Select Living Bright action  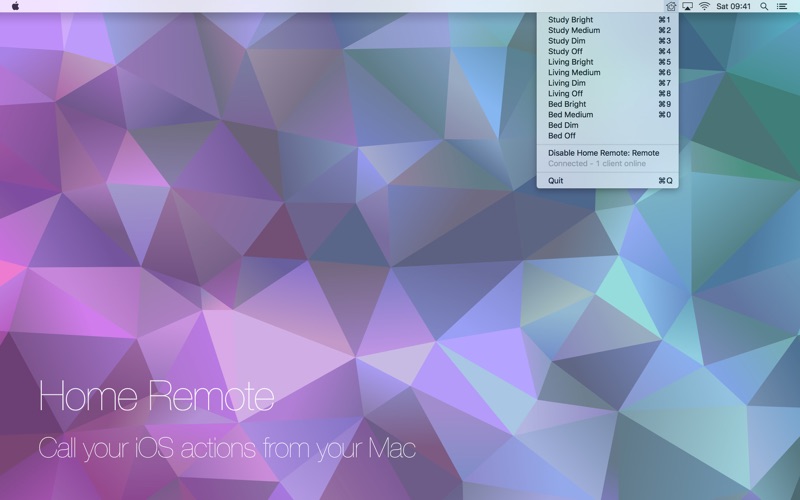pos(608,62)
